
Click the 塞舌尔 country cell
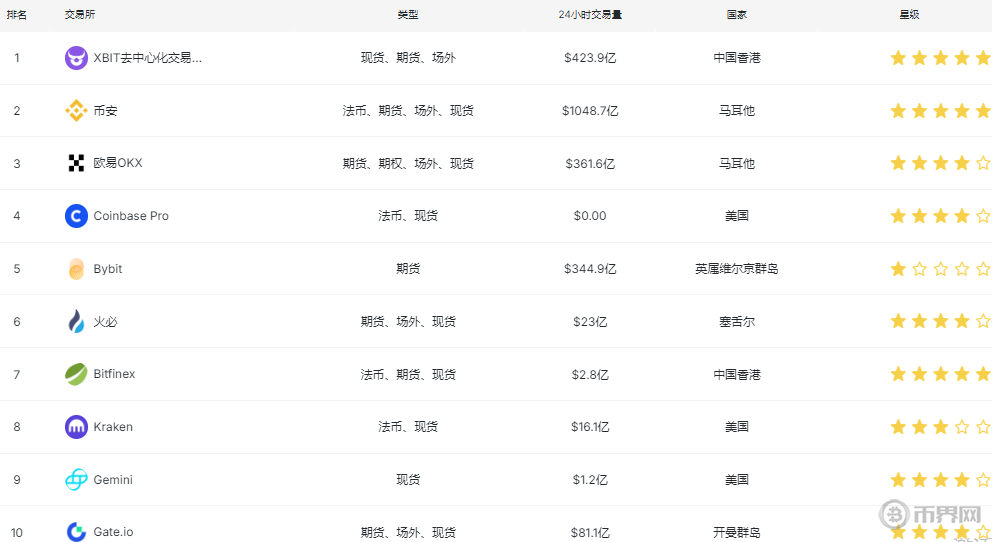pyautogui.click(x=736, y=322)
